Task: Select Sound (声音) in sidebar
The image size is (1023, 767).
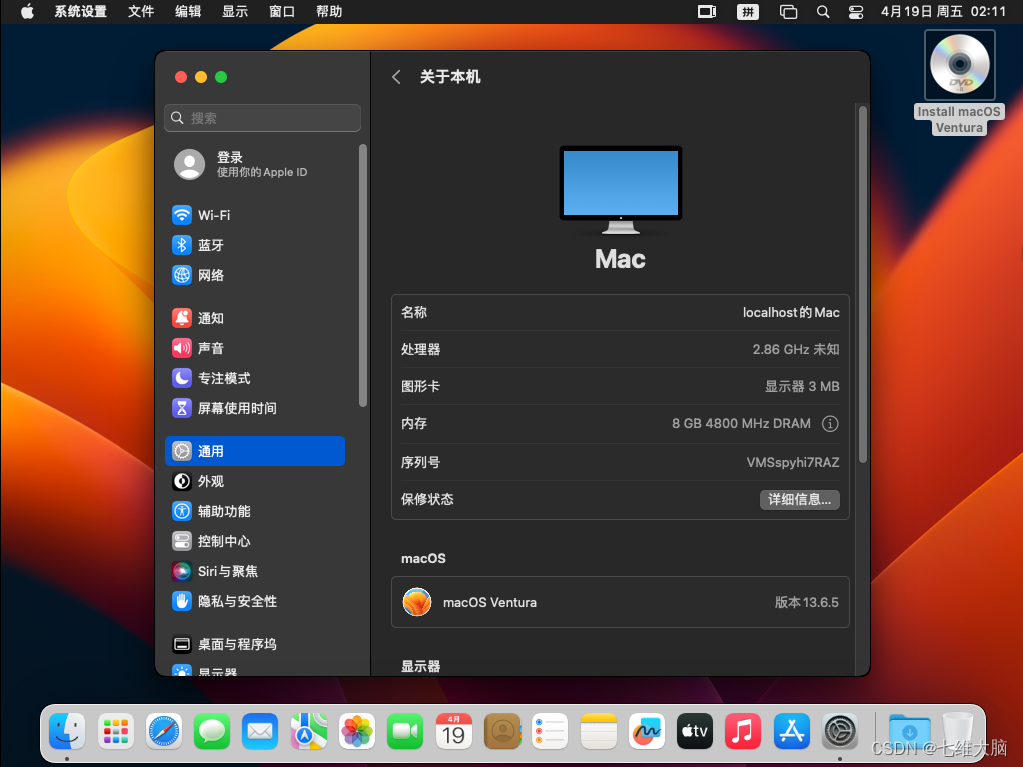Action: 210,348
